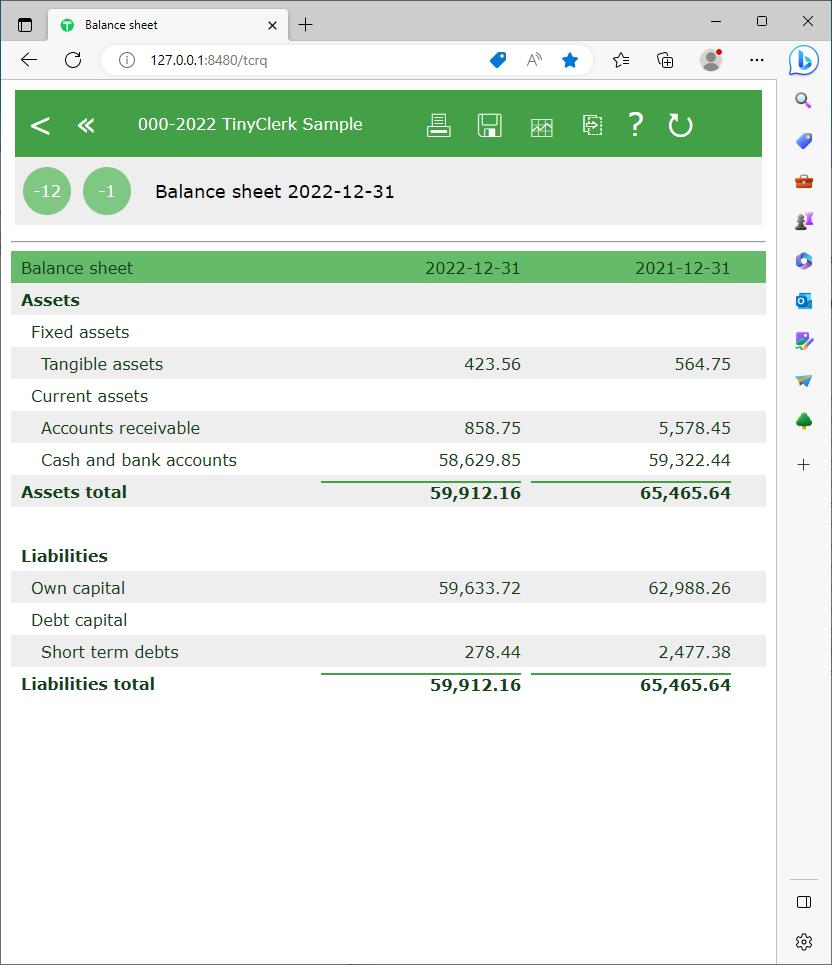Open a new browser tab
The image size is (832, 965).
(x=306, y=25)
